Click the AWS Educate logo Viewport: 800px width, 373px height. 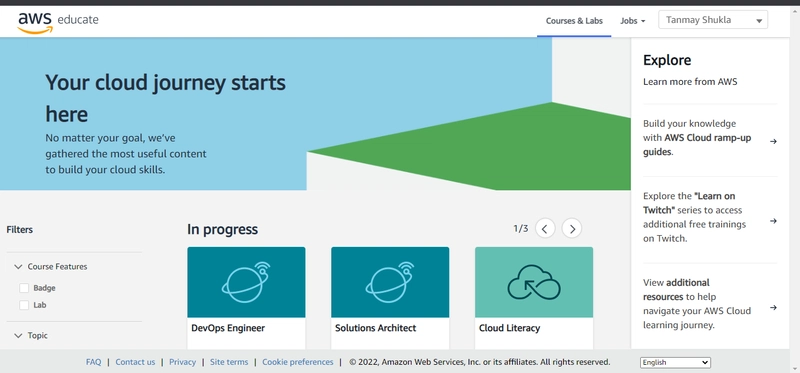[58, 22]
